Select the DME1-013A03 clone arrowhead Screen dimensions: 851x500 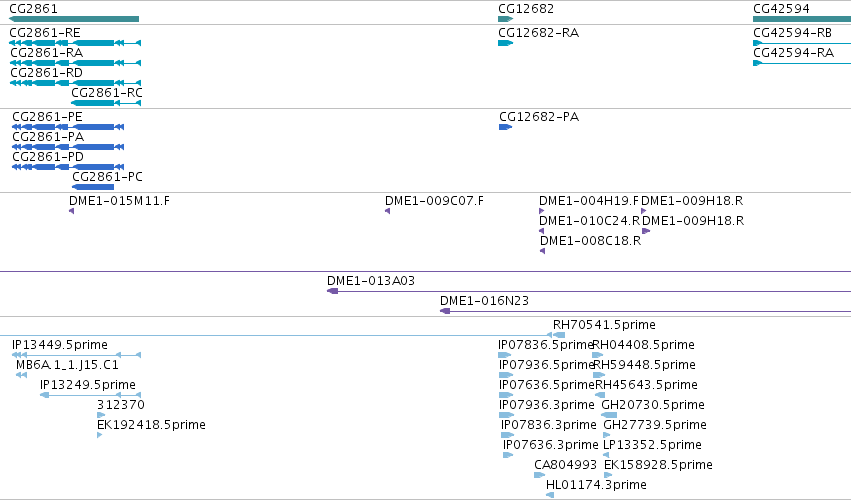[333, 292]
